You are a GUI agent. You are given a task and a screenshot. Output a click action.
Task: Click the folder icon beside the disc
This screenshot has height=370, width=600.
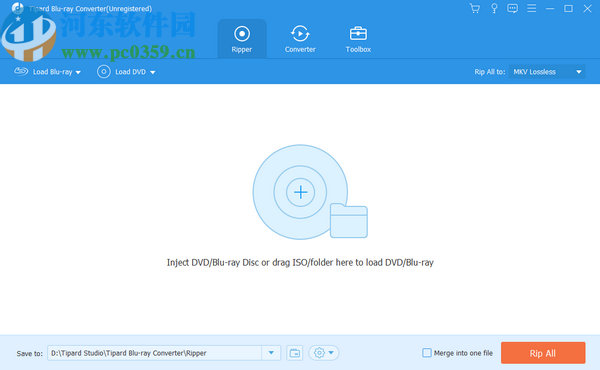coord(349,221)
